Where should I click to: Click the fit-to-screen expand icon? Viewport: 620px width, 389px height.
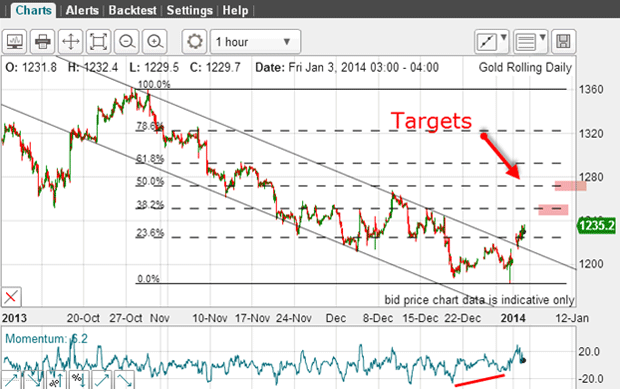click(x=98, y=42)
